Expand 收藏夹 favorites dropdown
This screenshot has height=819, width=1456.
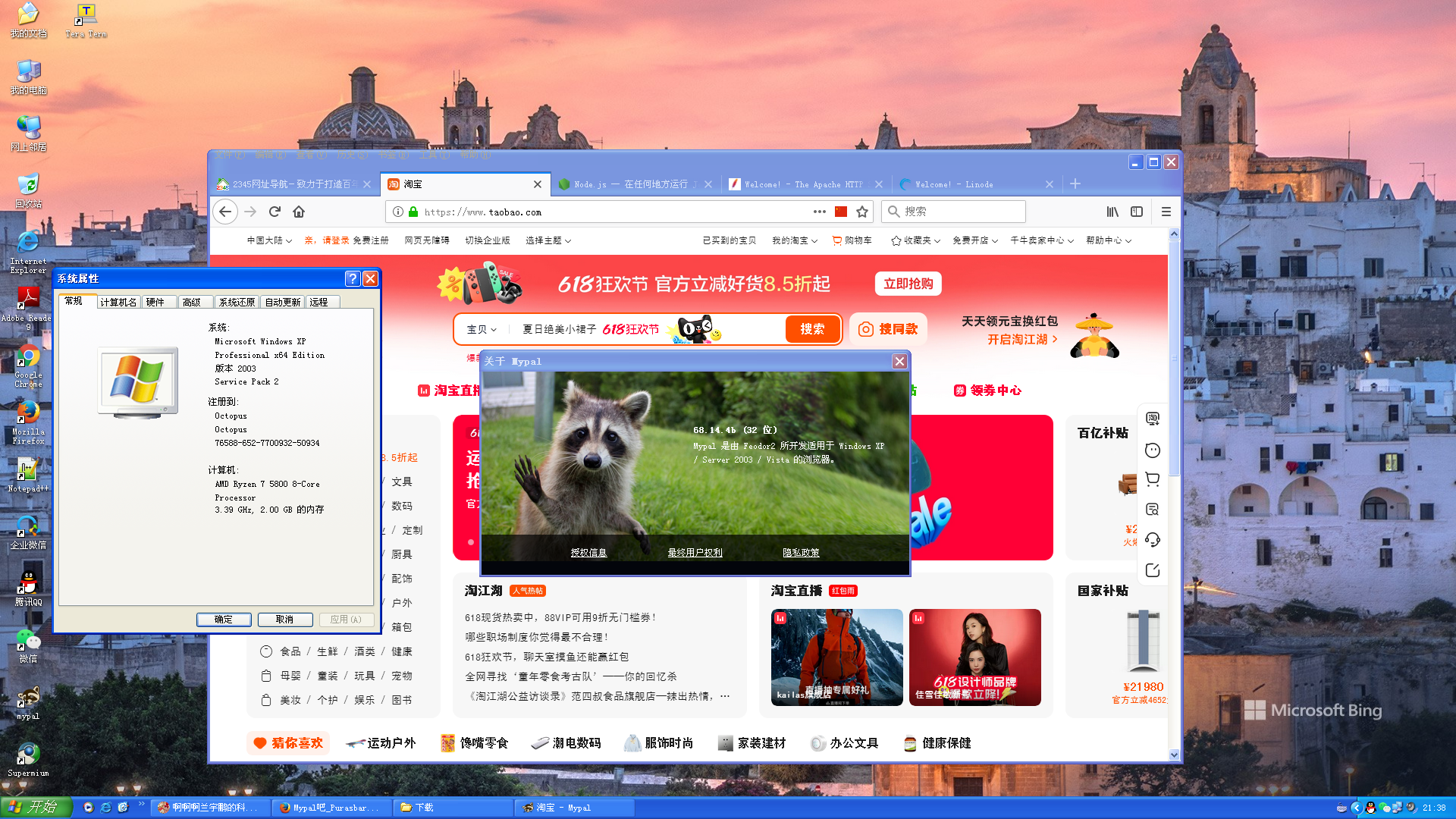[x=916, y=240]
